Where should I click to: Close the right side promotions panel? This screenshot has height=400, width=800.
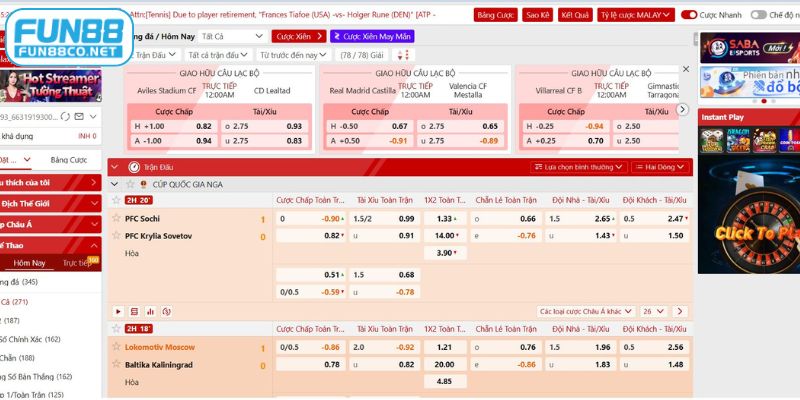click(685, 69)
